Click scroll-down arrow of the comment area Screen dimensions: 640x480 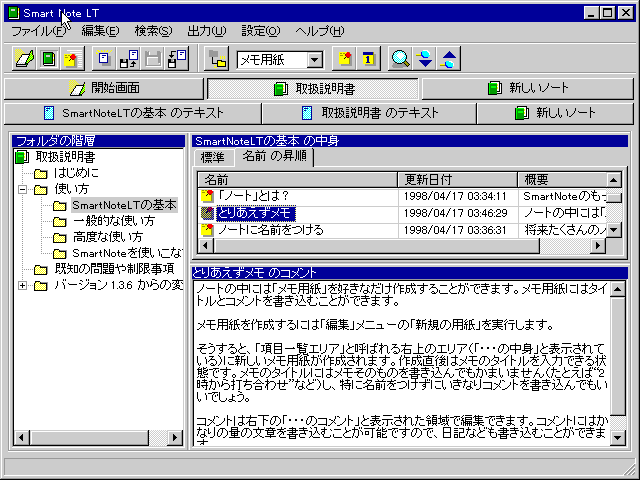click(x=618, y=438)
